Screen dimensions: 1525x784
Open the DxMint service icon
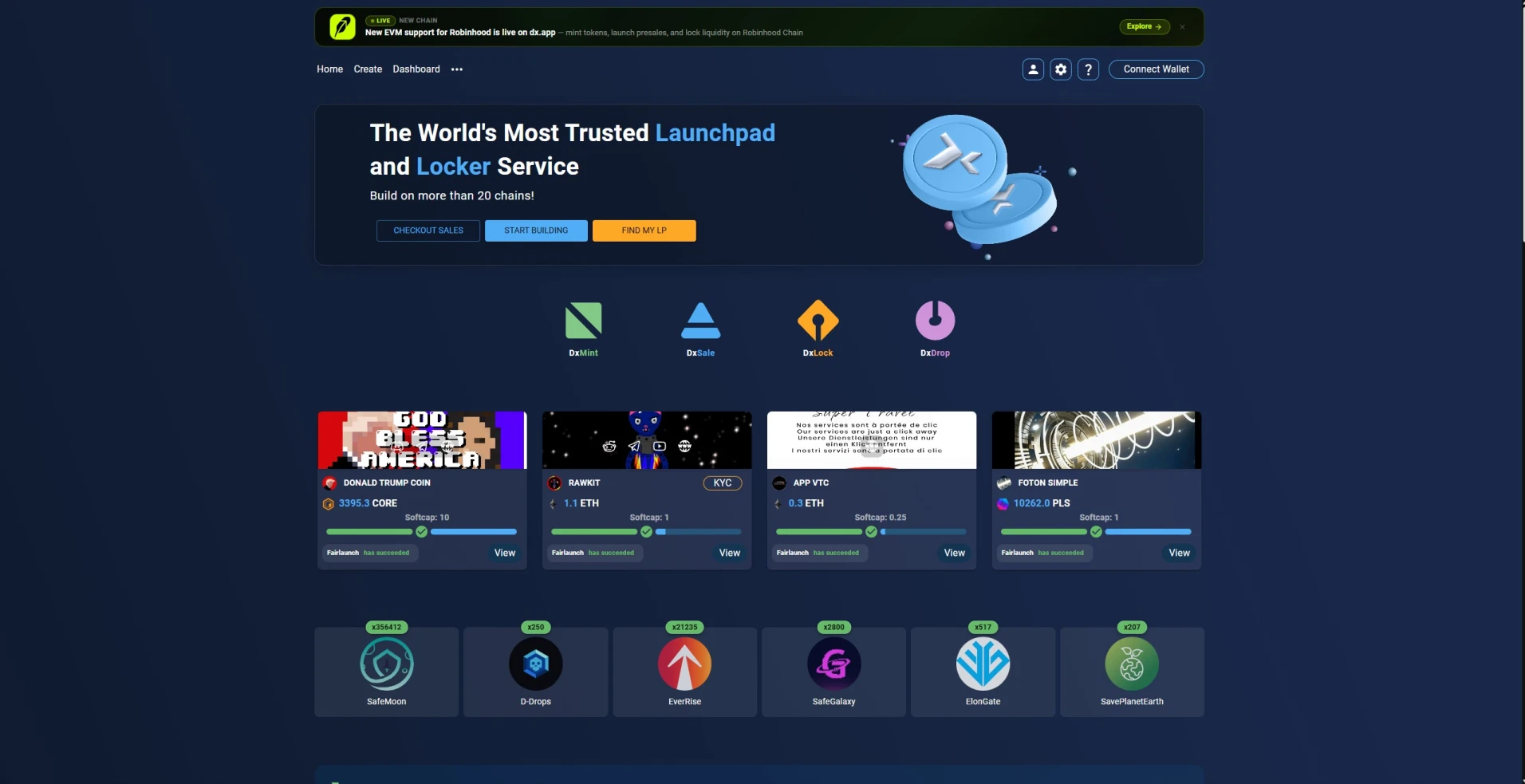[583, 321]
